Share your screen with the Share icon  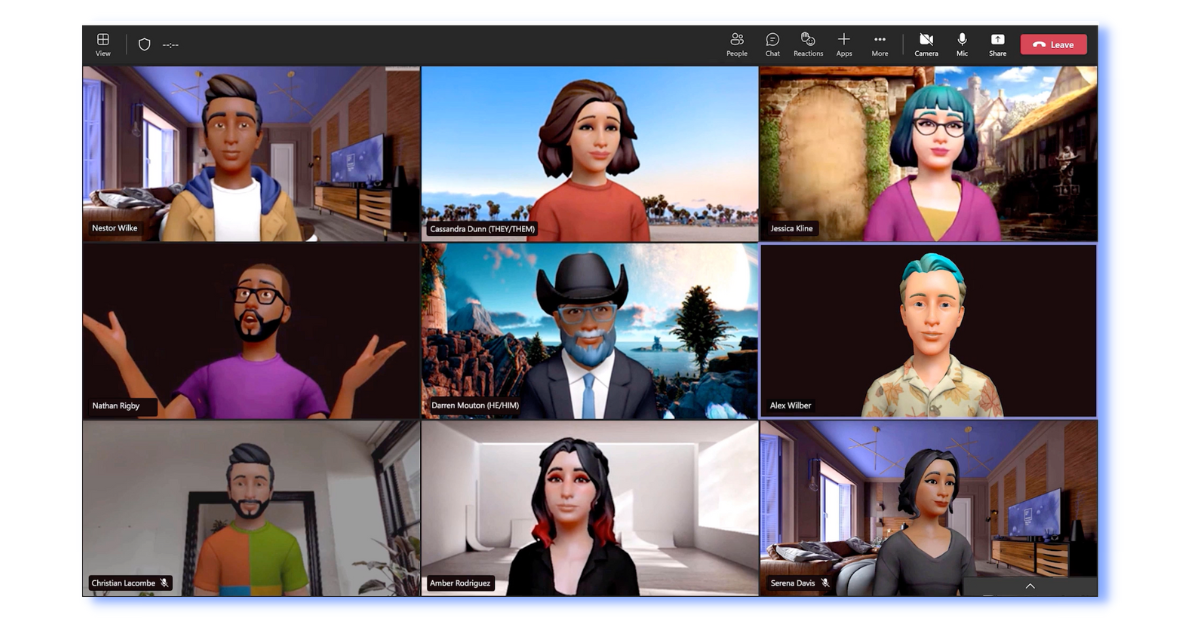click(x=996, y=42)
